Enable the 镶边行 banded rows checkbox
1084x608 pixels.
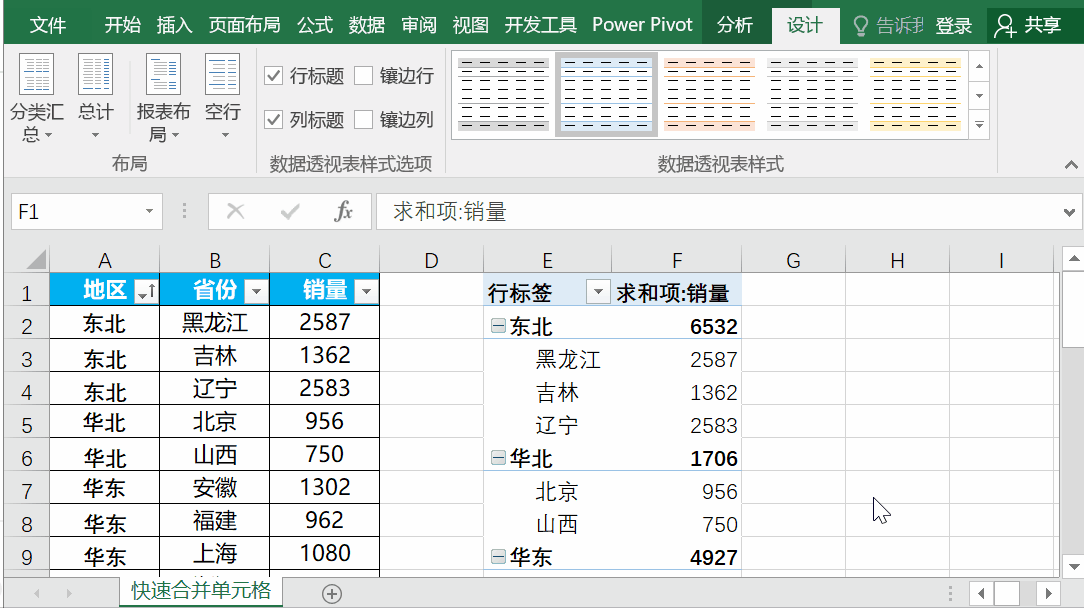(x=364, y=75)
